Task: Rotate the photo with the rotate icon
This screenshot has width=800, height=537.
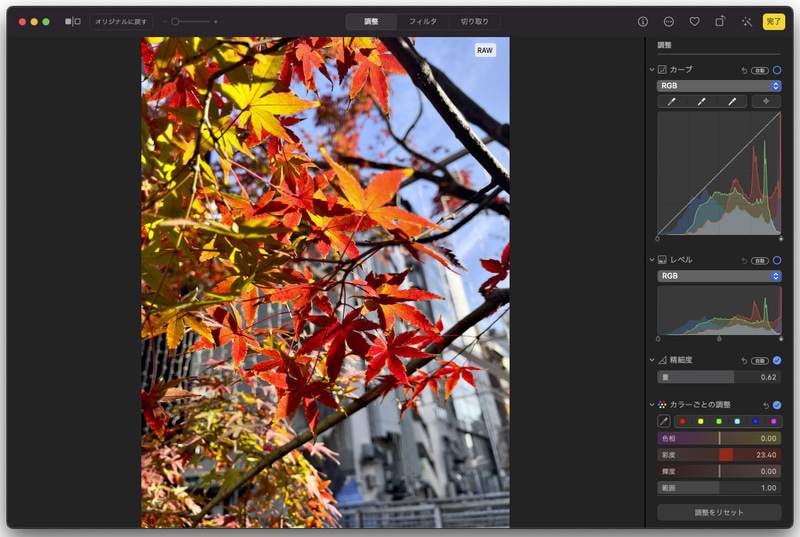Action: pos(720,21)
